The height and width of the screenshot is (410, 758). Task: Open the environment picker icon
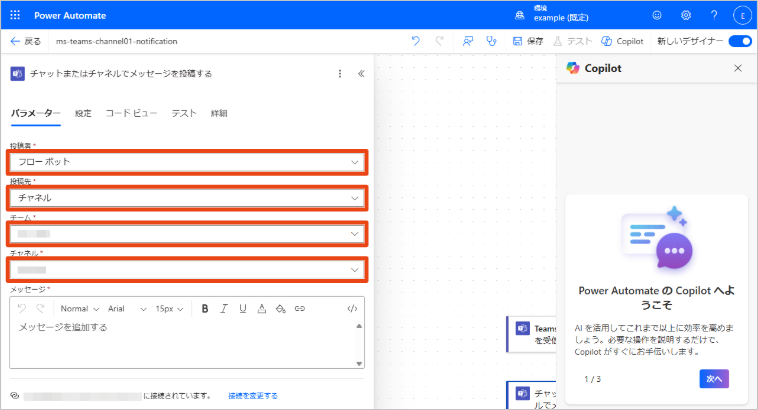520,15
